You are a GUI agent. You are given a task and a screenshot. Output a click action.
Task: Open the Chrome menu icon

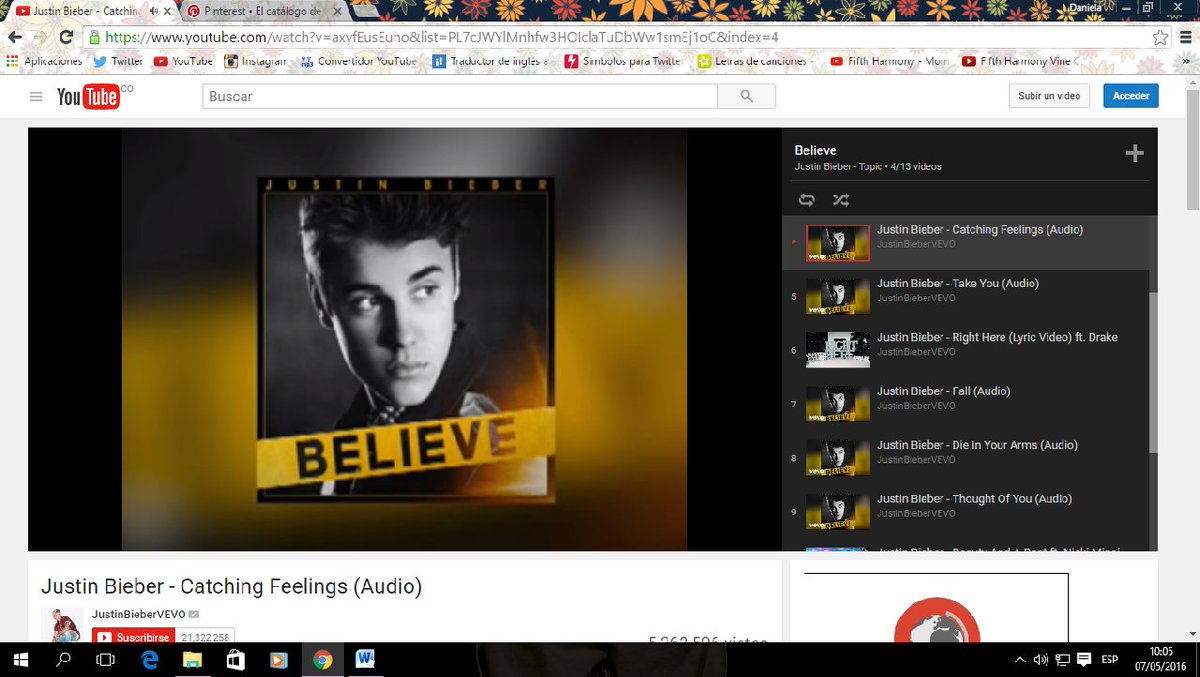1186,37
